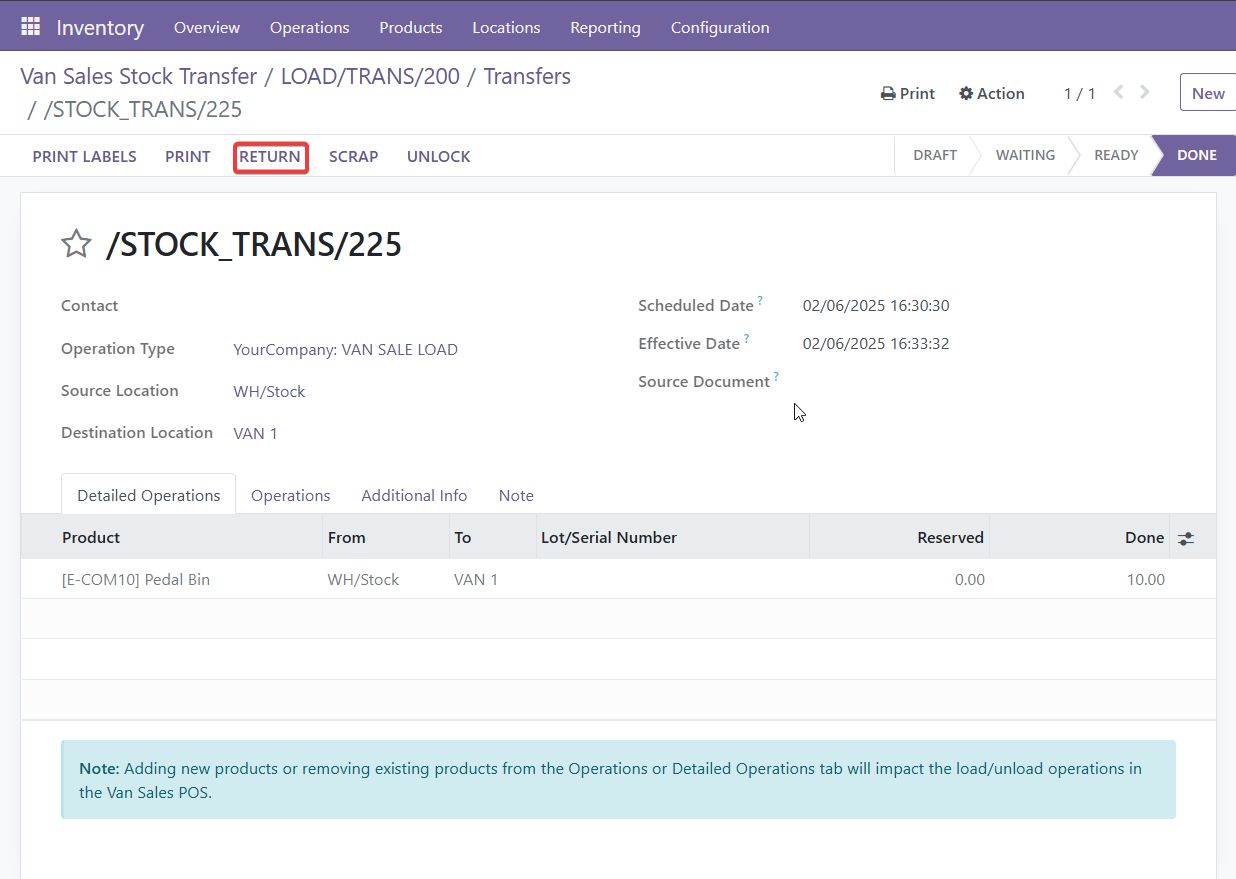Click the RETURN button
This screenshot has width=1236, height=879.
(270, 157)
